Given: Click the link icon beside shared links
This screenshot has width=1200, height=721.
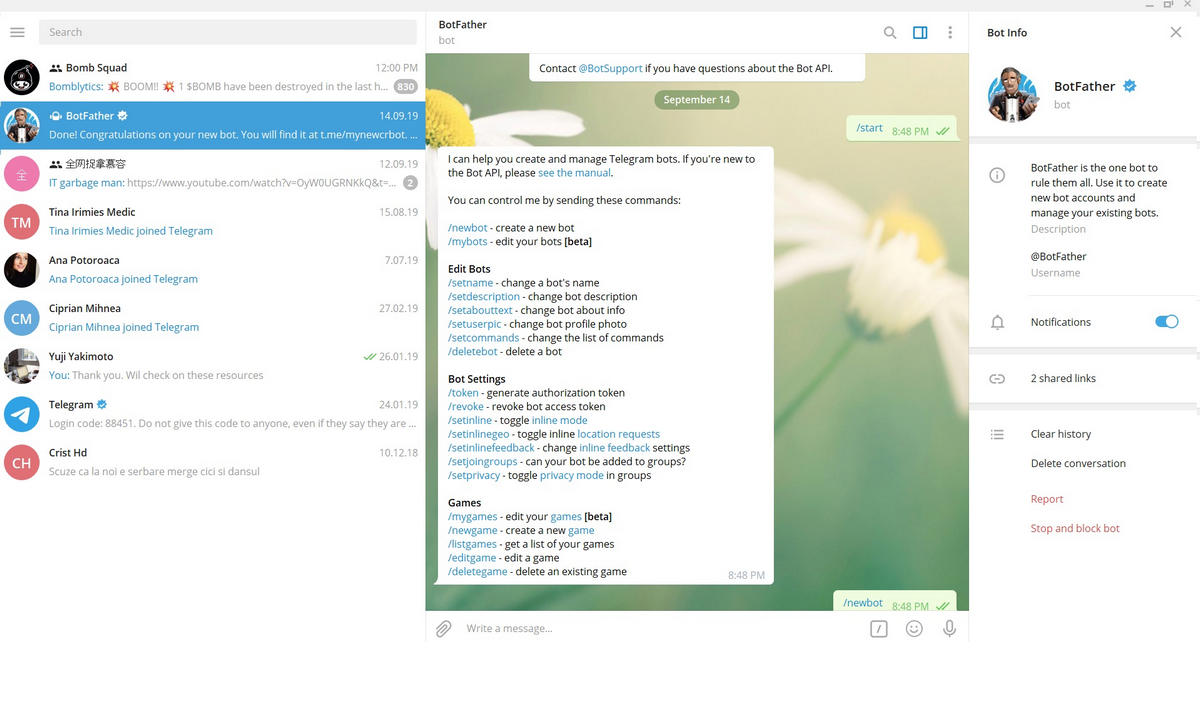Looking at the screenshot, I should (x=997, y=378).
